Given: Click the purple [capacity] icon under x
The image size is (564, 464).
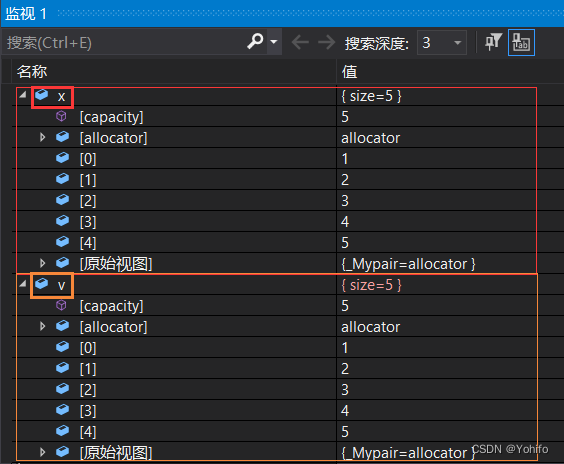Looking at the screenshot, I should coord(62,116).
